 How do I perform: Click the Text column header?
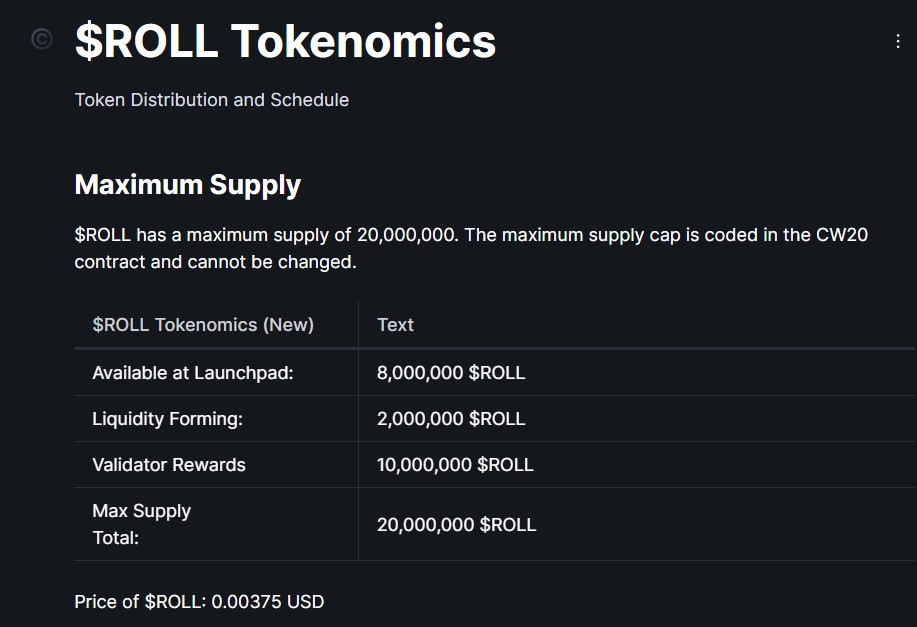coord(395,325)
